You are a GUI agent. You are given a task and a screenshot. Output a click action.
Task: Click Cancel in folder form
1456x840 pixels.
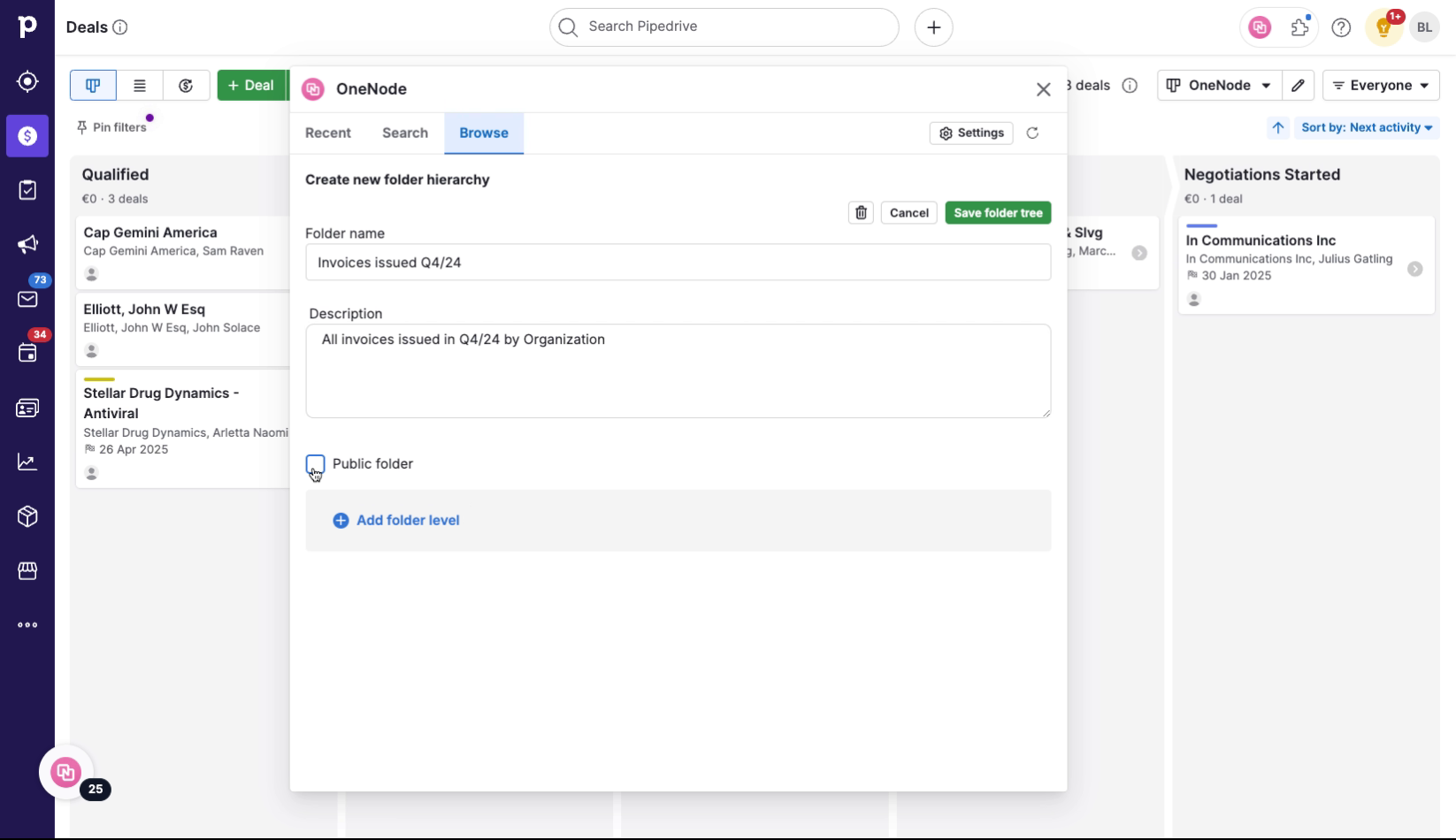[909, 213]
